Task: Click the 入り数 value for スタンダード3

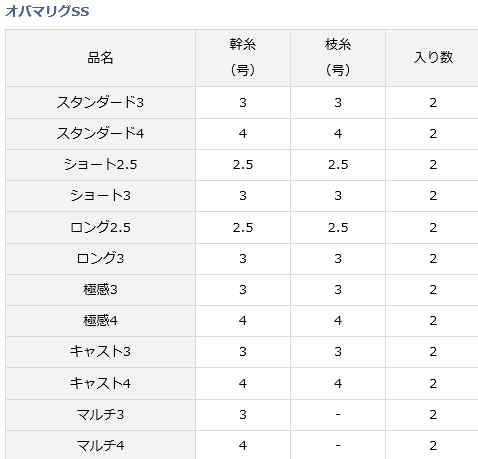Action: (432, 102)
